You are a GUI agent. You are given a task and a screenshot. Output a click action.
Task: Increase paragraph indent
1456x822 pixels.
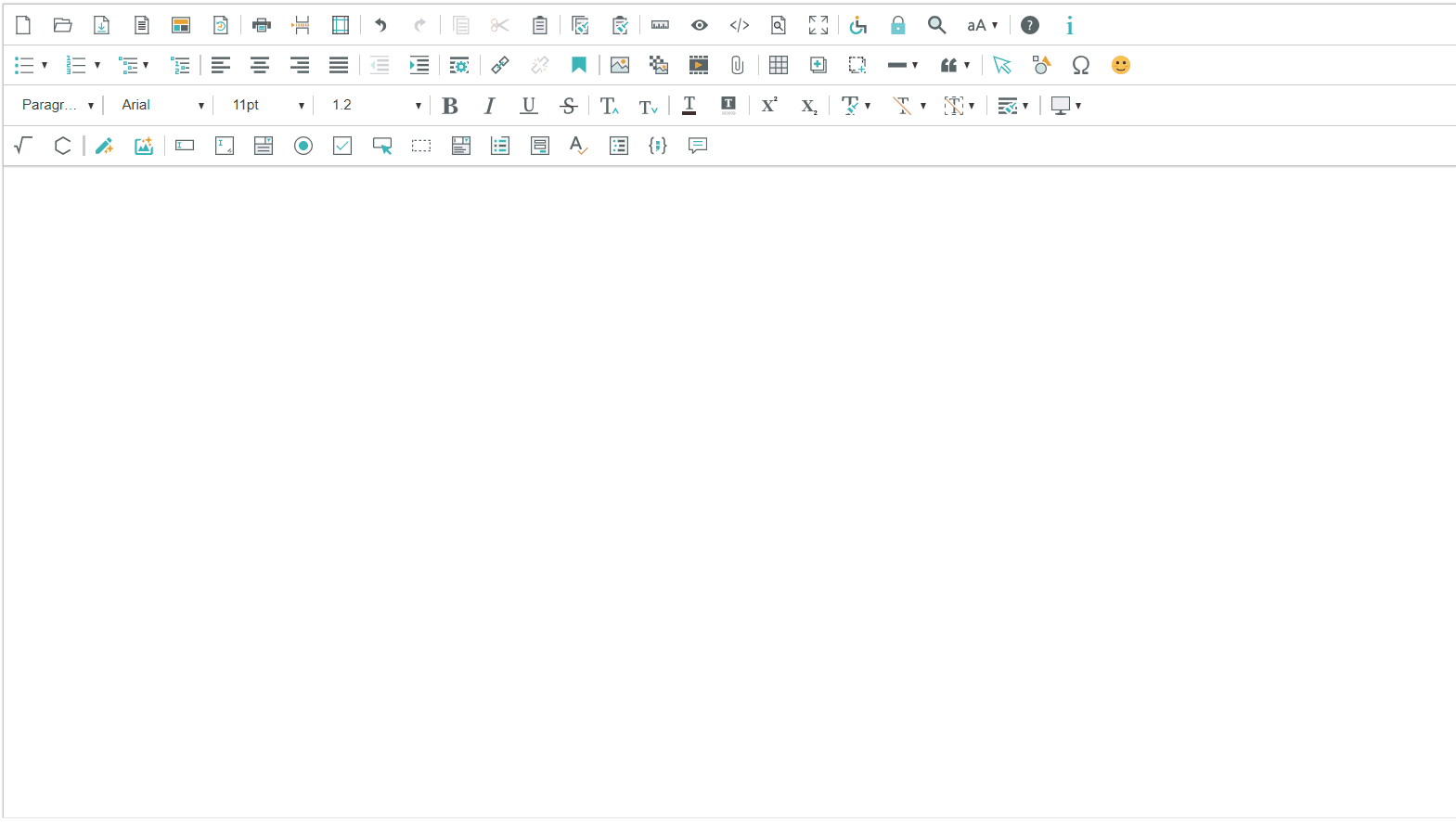(419, 65)
